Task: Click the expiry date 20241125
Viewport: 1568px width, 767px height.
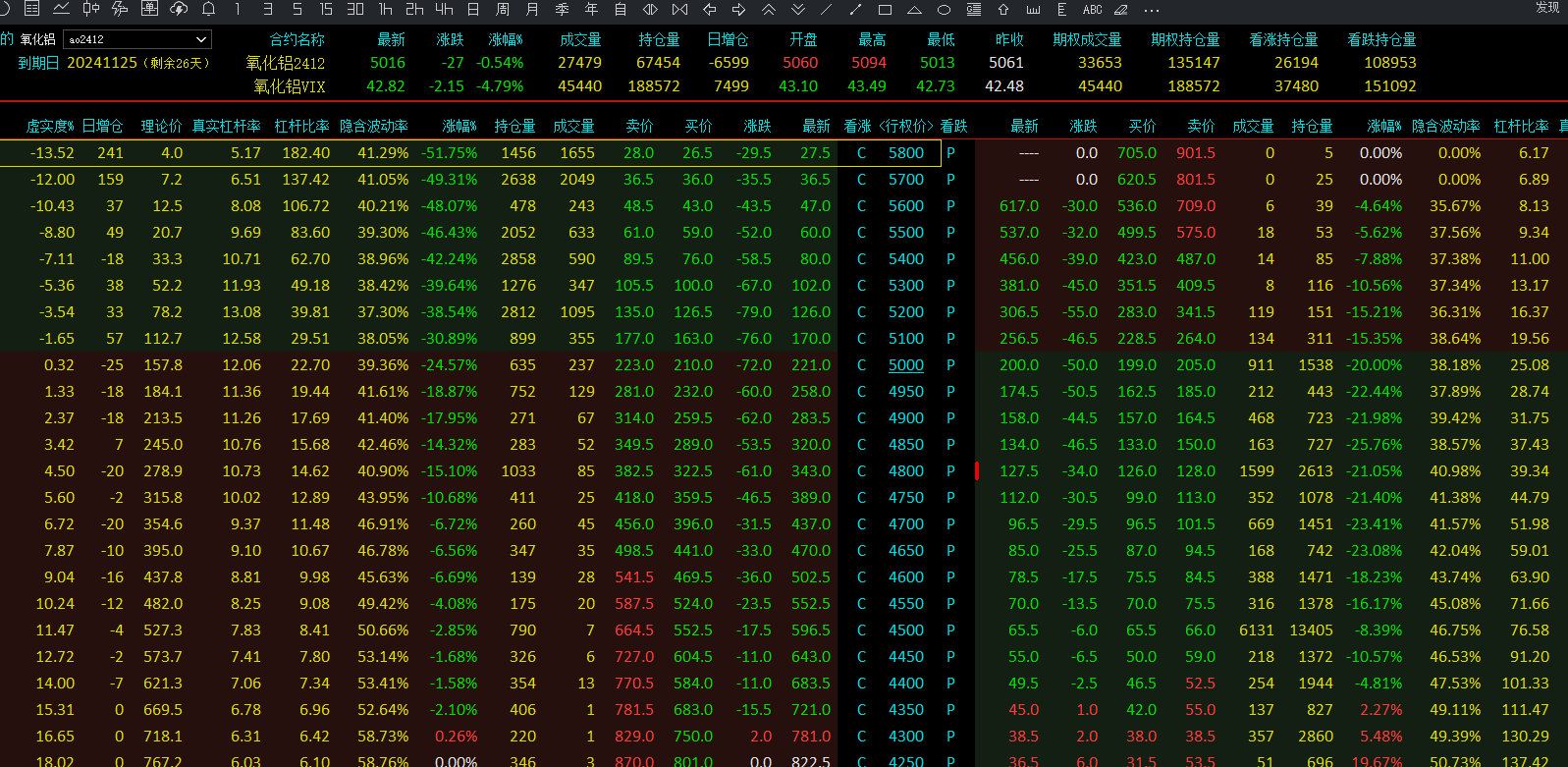Action: pos(102,63)
